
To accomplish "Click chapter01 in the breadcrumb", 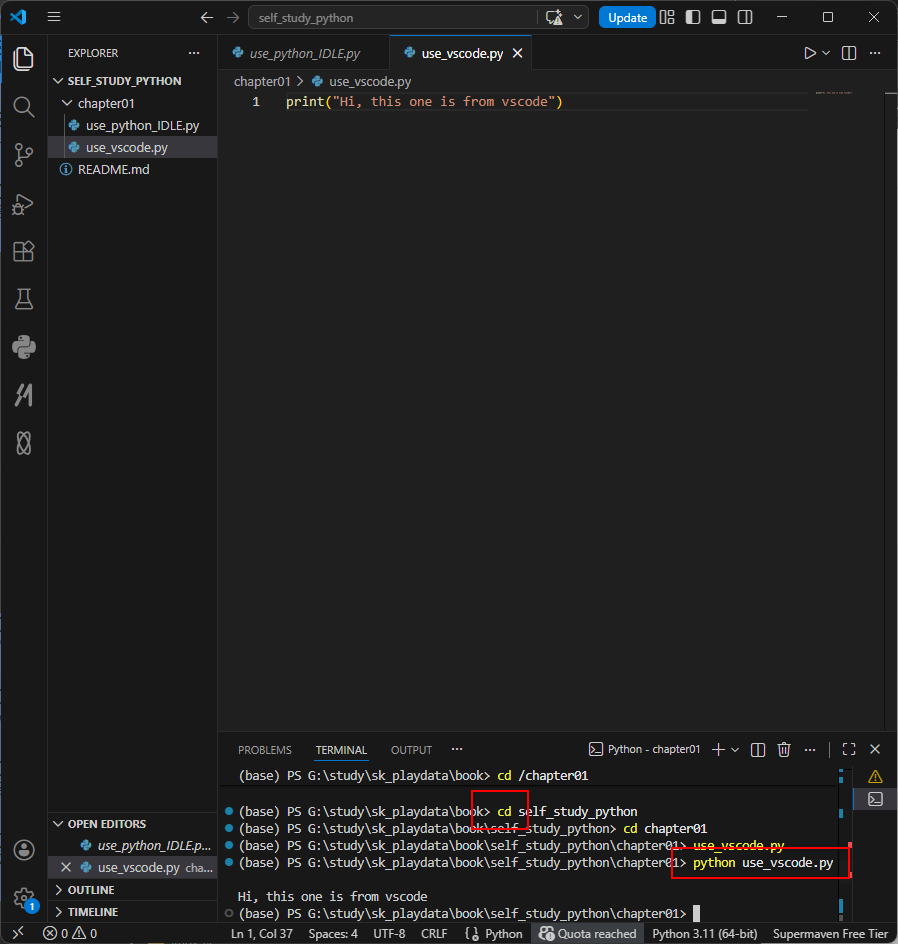I will point(262,81).
